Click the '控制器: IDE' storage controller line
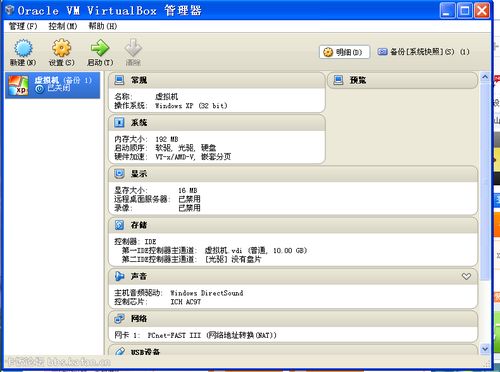 tap(135, 242)
